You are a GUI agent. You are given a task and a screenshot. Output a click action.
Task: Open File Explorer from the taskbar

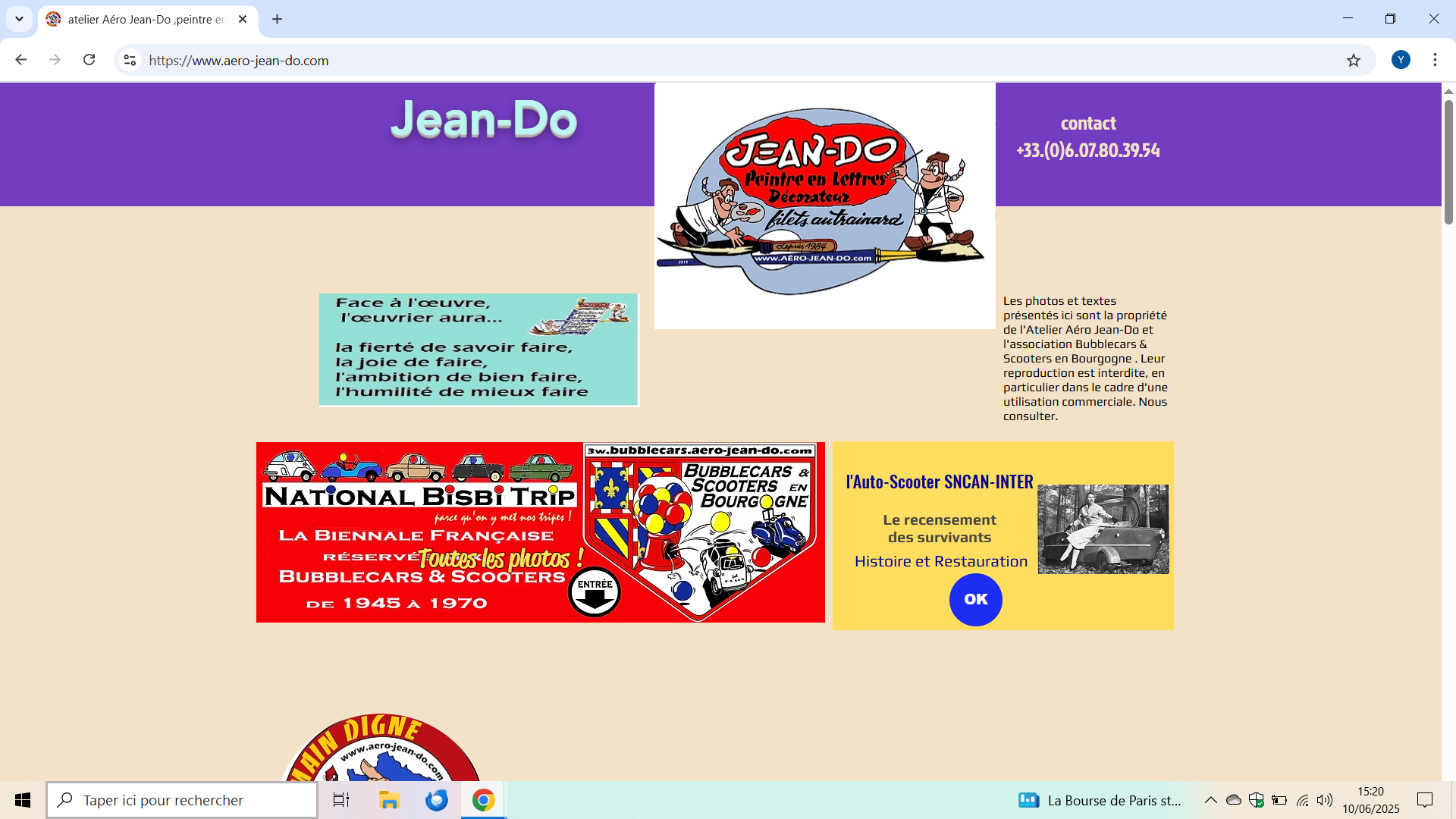click(389, 800)
